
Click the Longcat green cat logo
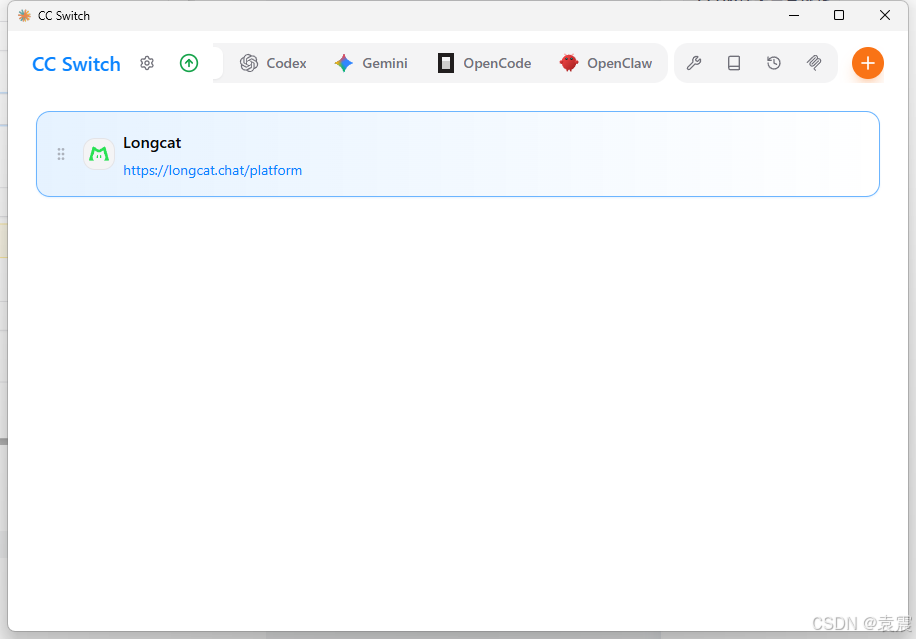[x=99, y=154]
